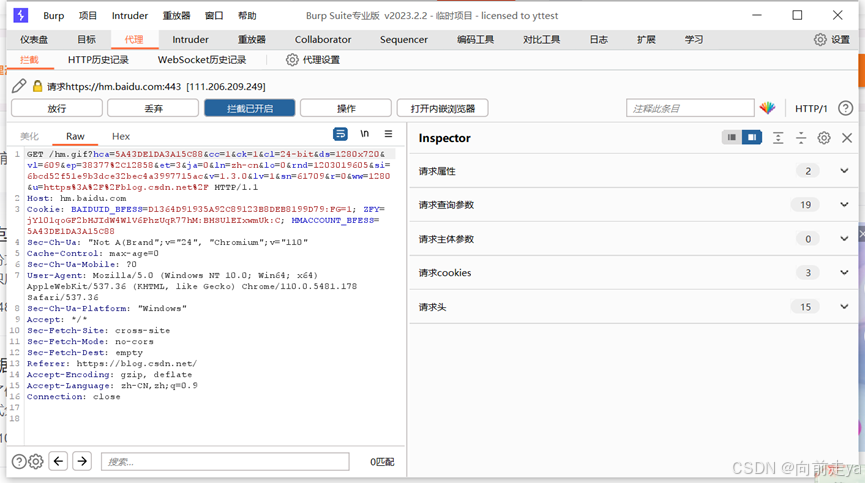Open the 项目 menu

tap(88, 15)
